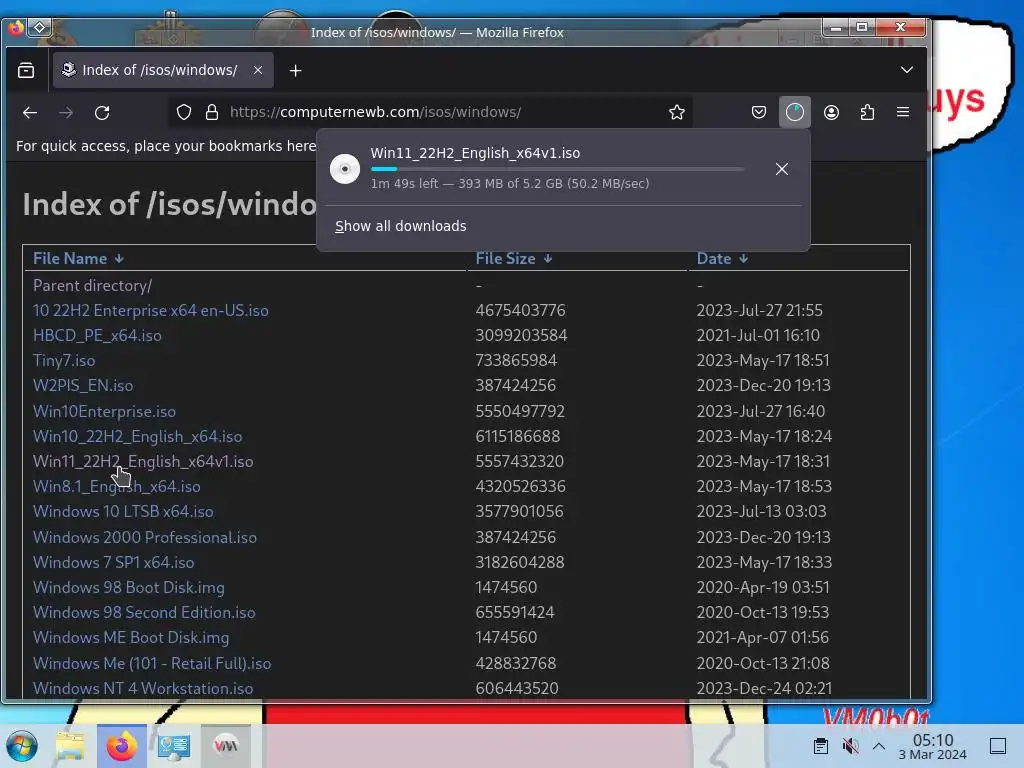The height and width of the screenshot is (768, 1024).
Task: Select the Index of /isos/windows/ tab
Action: (x=163, y=70)
